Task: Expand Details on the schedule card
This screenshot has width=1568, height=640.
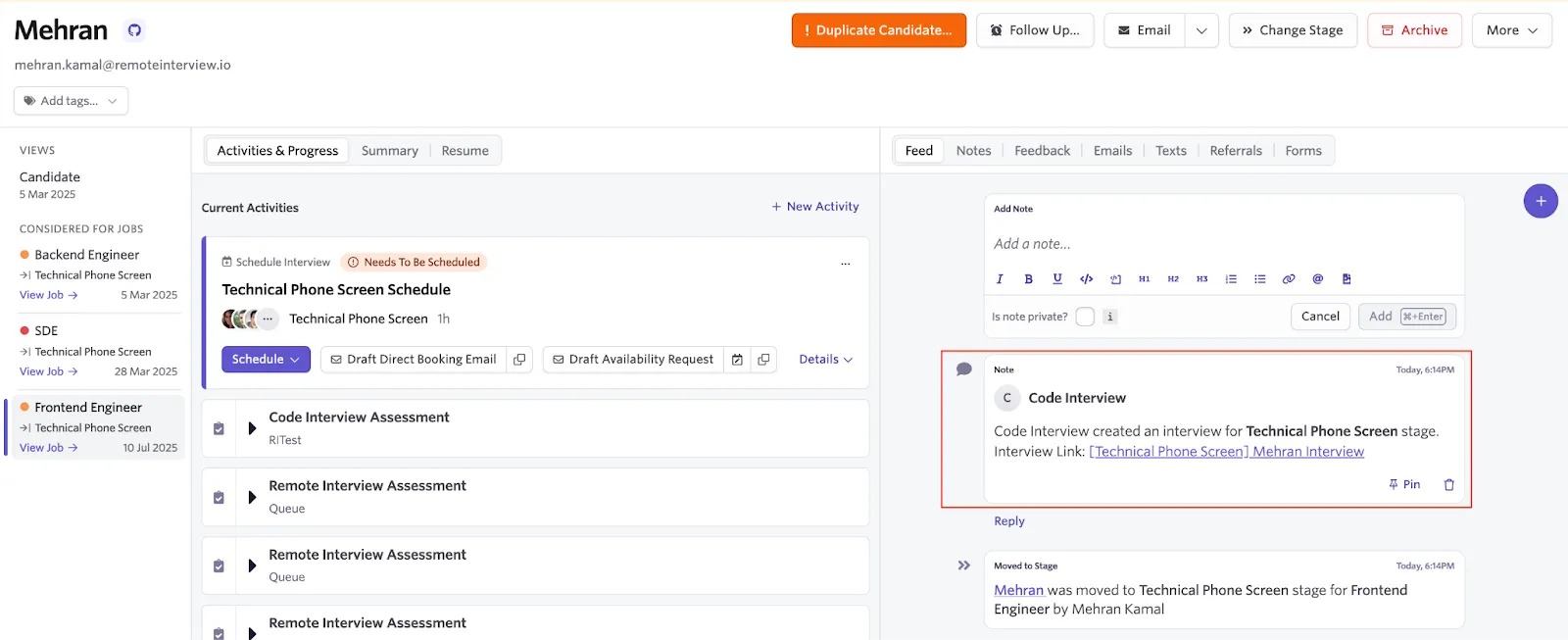Action: [825, 360]
